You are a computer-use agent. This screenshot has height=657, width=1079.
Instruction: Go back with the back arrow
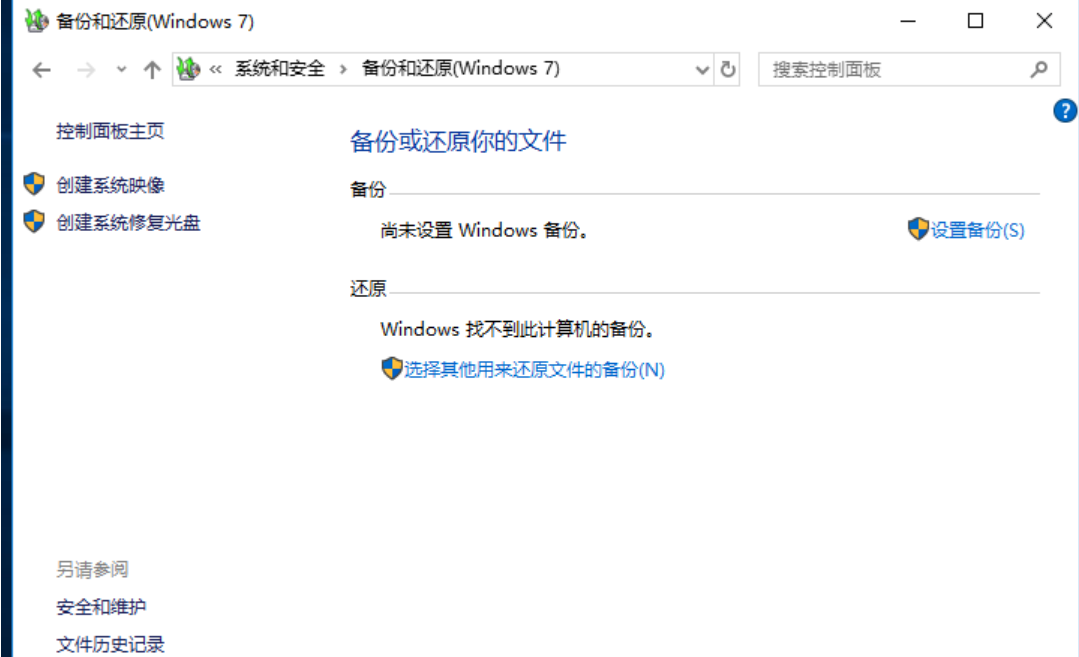pos(42,69)
